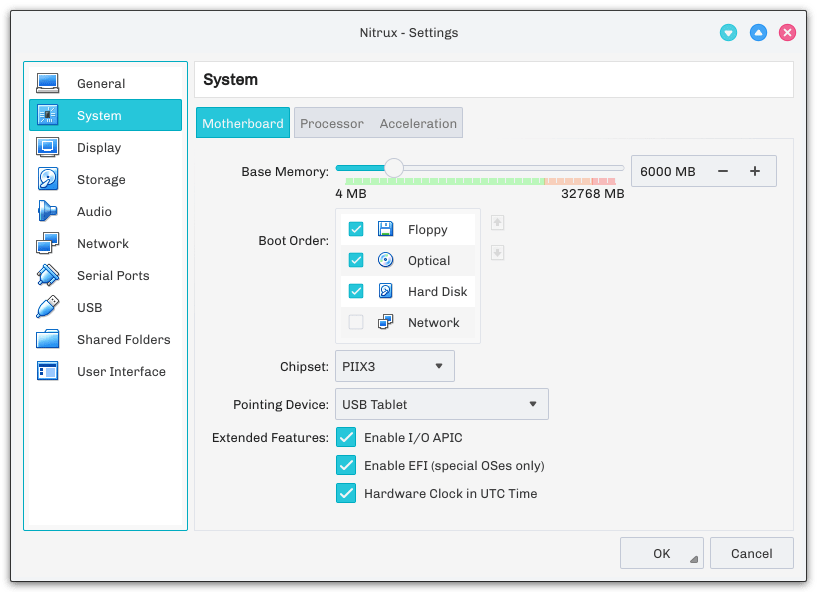Uncheck Hard Disk in boot order
The height and width of the screenshot is (592, 817).
click(x=356, y=291)
